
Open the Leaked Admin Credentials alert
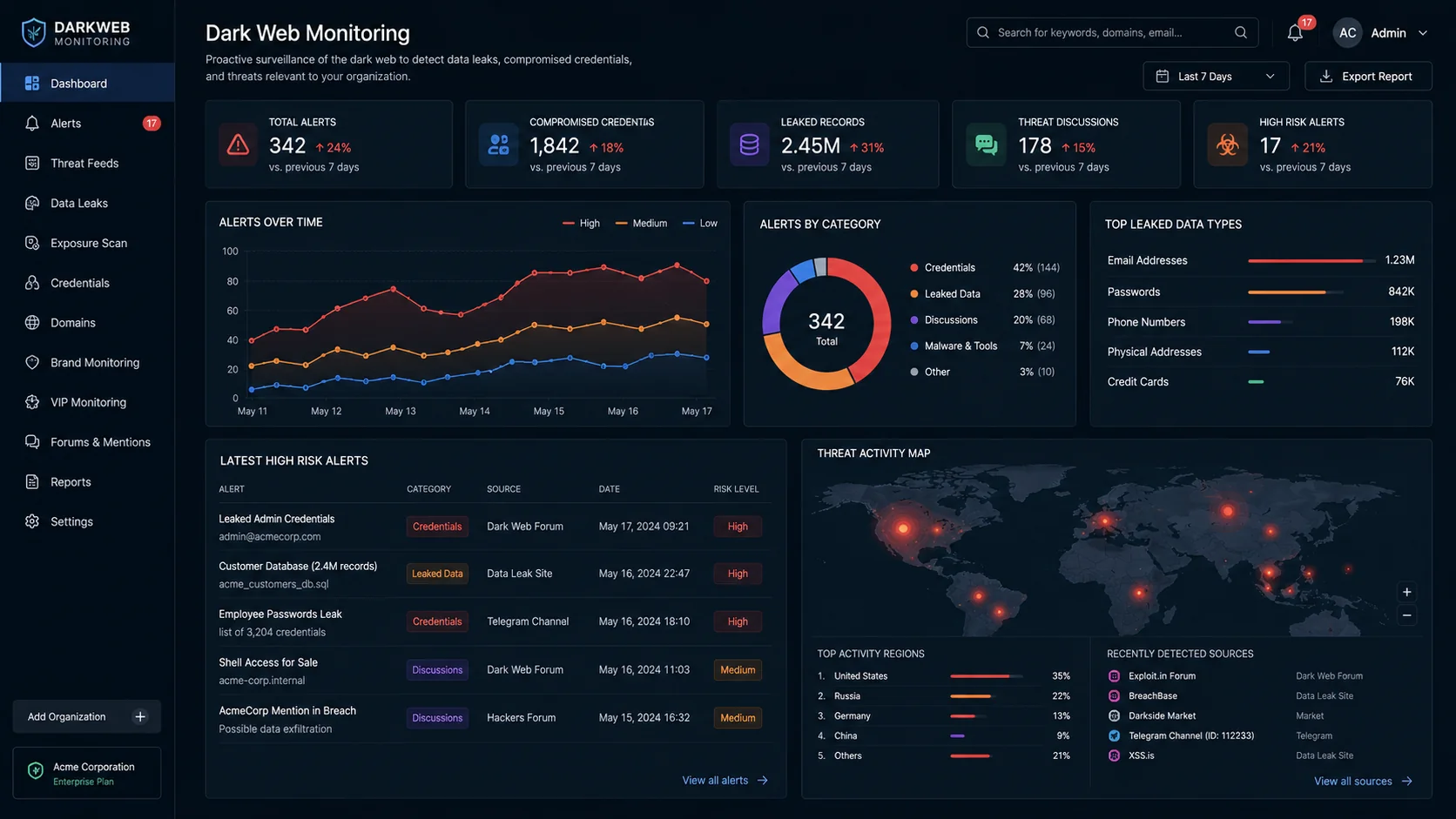(x=495, y=527)
